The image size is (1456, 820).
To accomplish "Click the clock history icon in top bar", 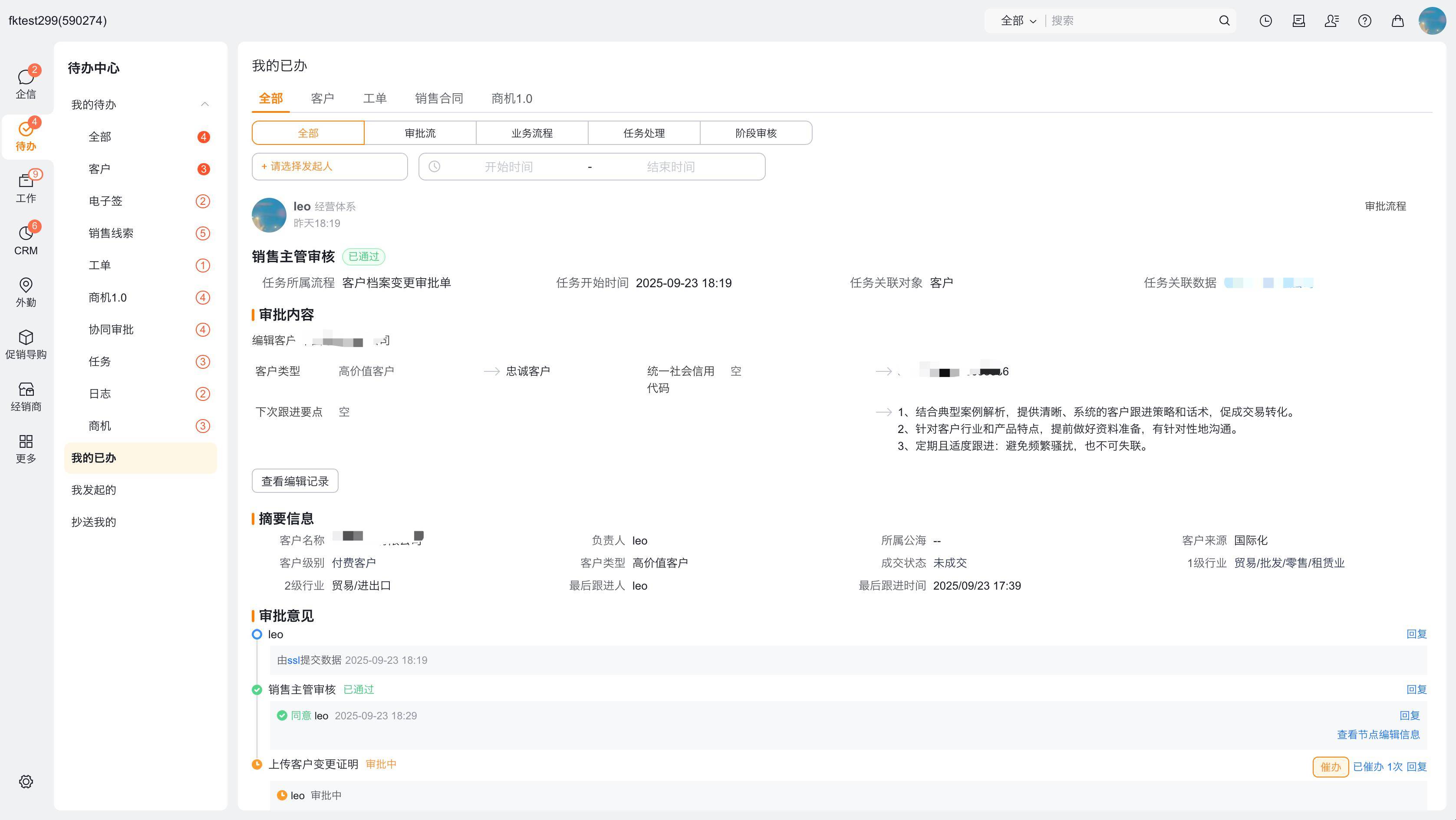I will pyautogui.click(x=1265, y=21).
